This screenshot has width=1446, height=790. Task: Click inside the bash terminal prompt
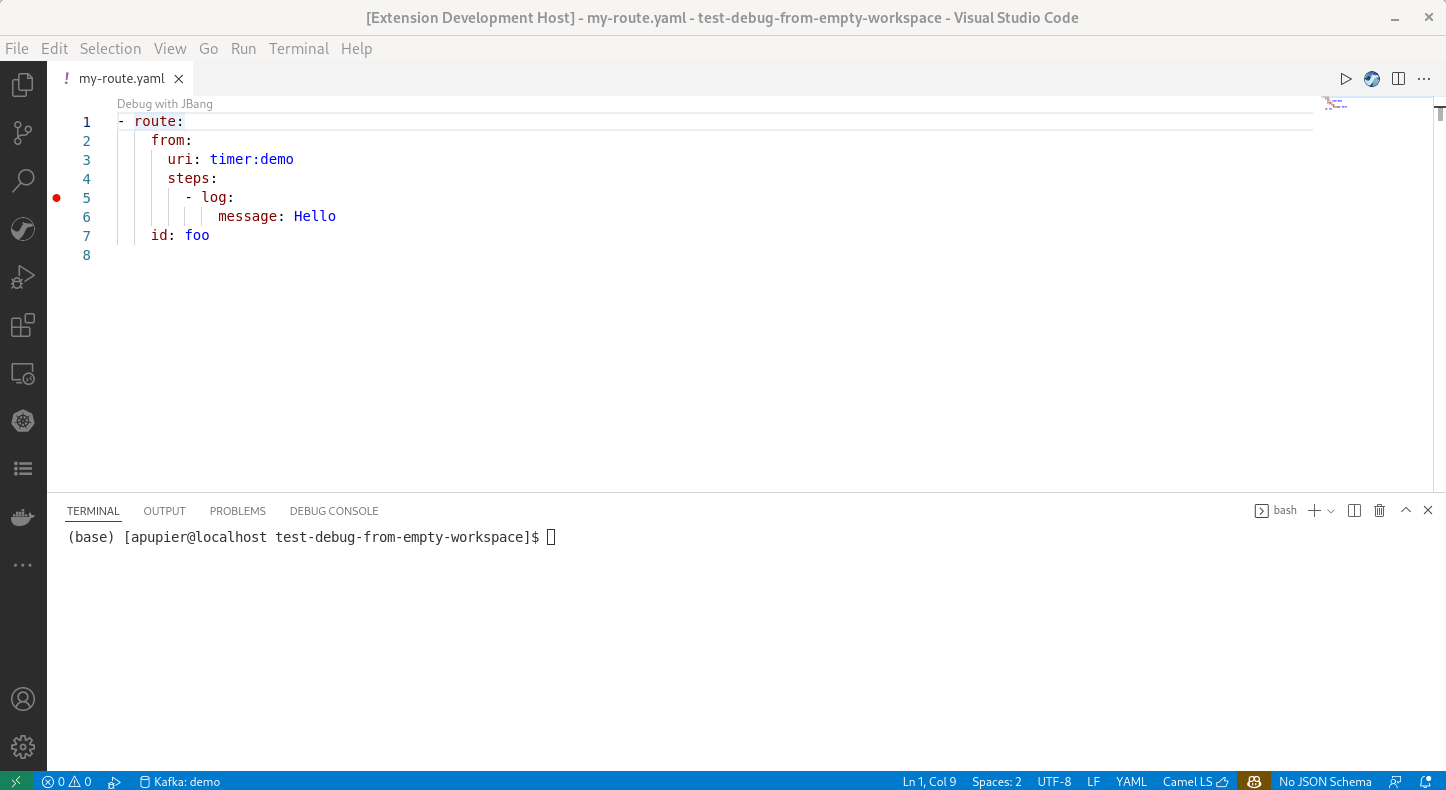click(550, 537)
